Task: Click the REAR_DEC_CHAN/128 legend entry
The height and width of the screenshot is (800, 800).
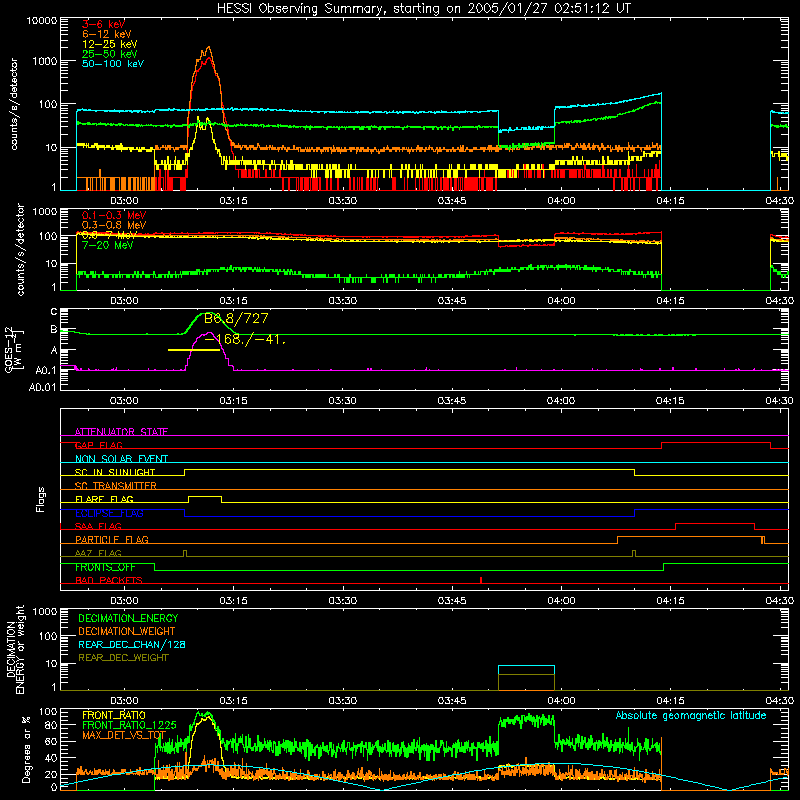Action: (132, 644)
